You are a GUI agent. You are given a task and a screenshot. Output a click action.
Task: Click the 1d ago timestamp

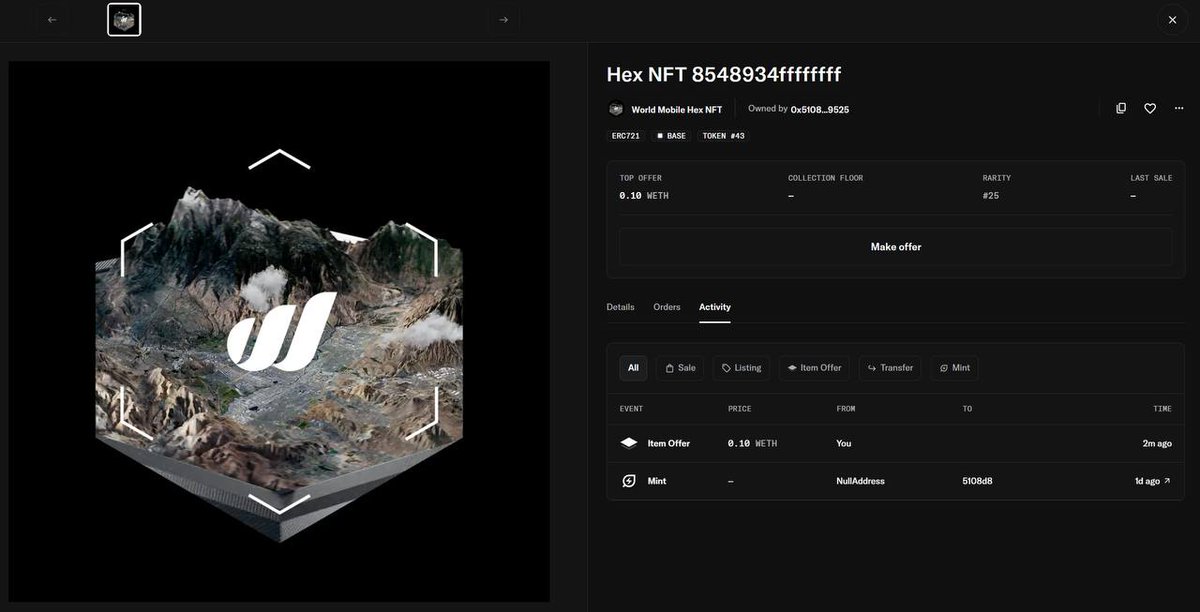(1147, 481)
